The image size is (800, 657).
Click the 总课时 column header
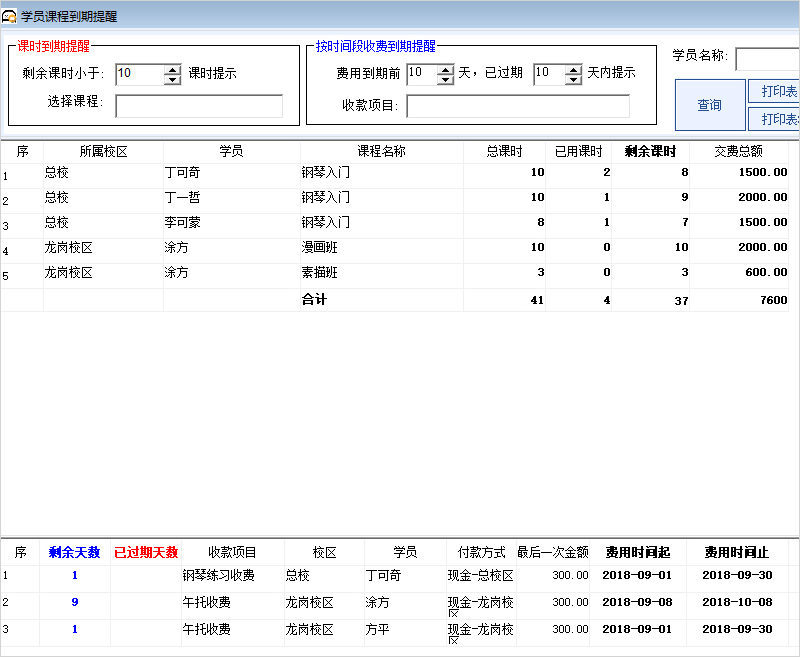point(504,151)
